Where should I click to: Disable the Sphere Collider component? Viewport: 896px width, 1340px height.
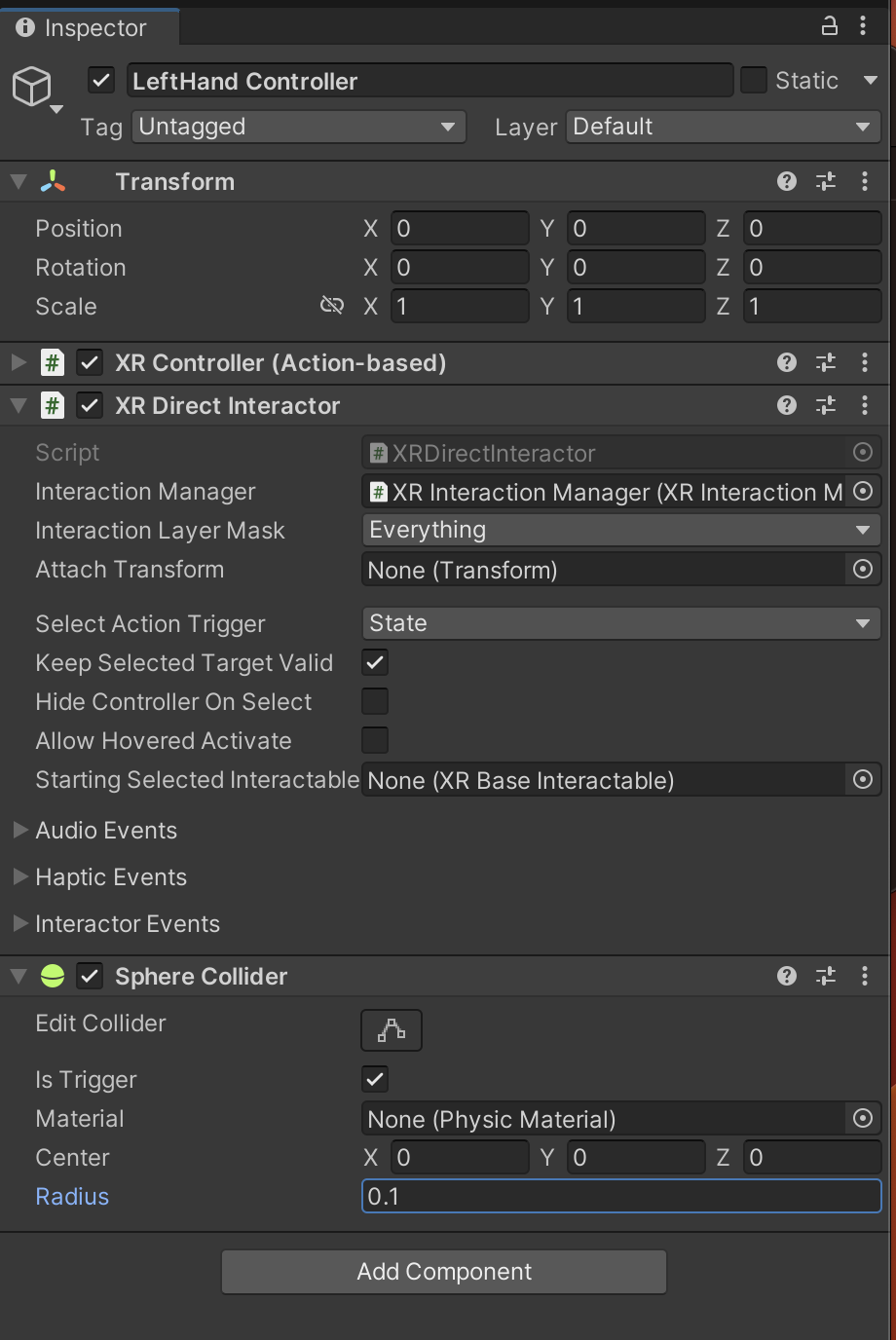90,976
